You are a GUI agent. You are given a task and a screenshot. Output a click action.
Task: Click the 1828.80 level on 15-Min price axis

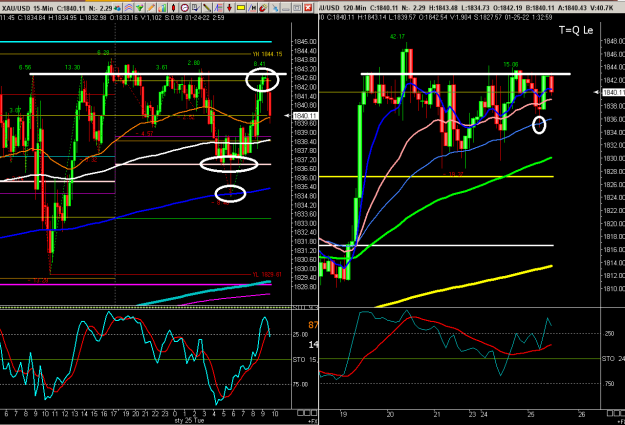pyautogui.click(x=305, y=287)
